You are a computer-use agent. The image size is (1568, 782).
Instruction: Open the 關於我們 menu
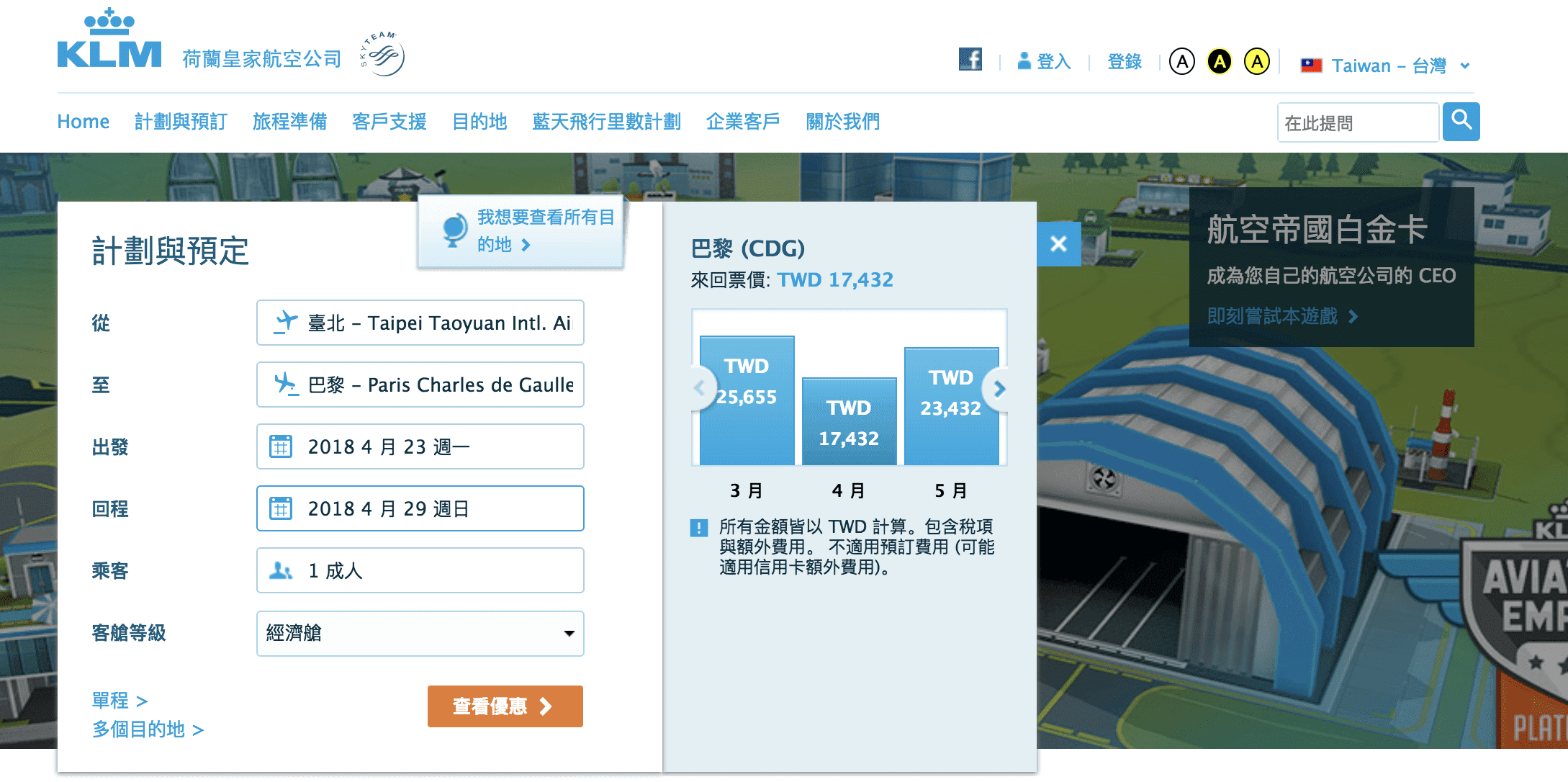pos(842,122)
